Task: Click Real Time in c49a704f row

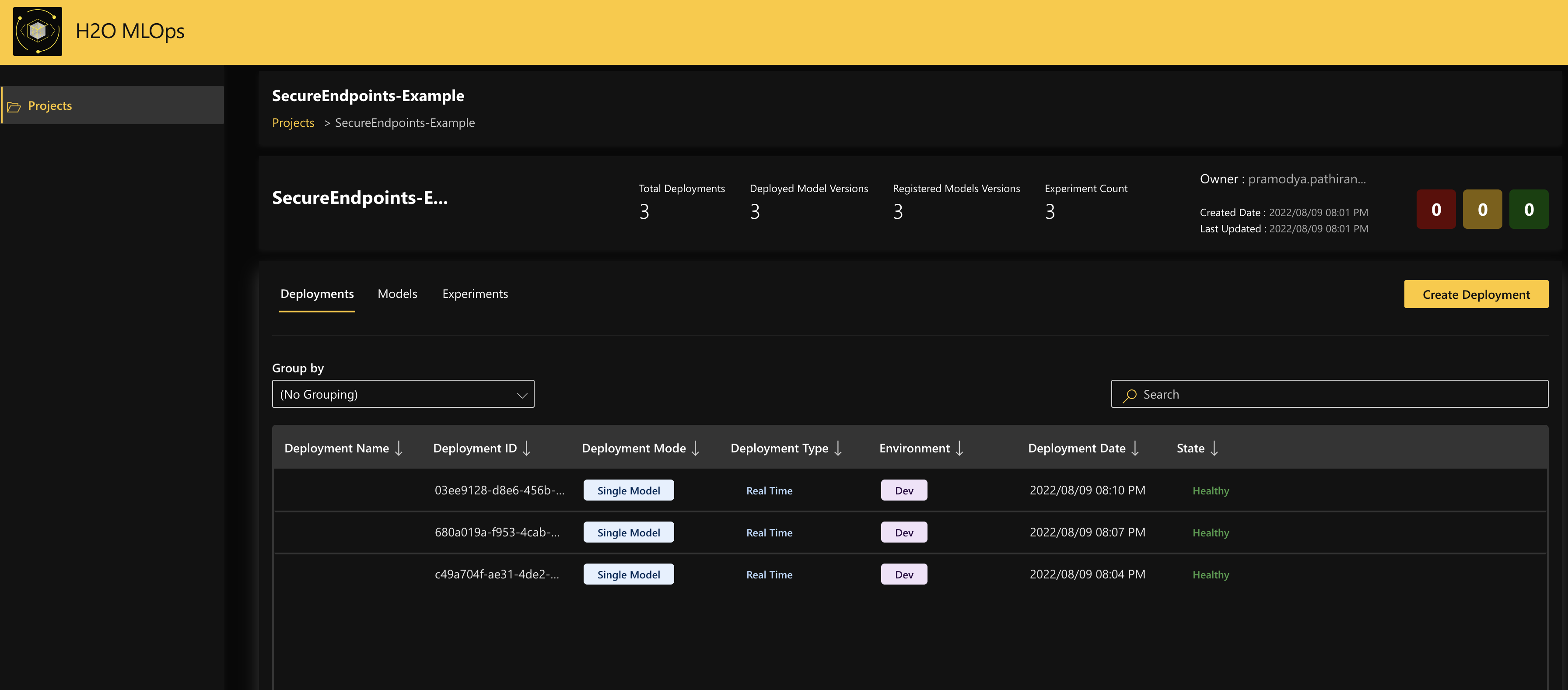Action: point(770,575)
